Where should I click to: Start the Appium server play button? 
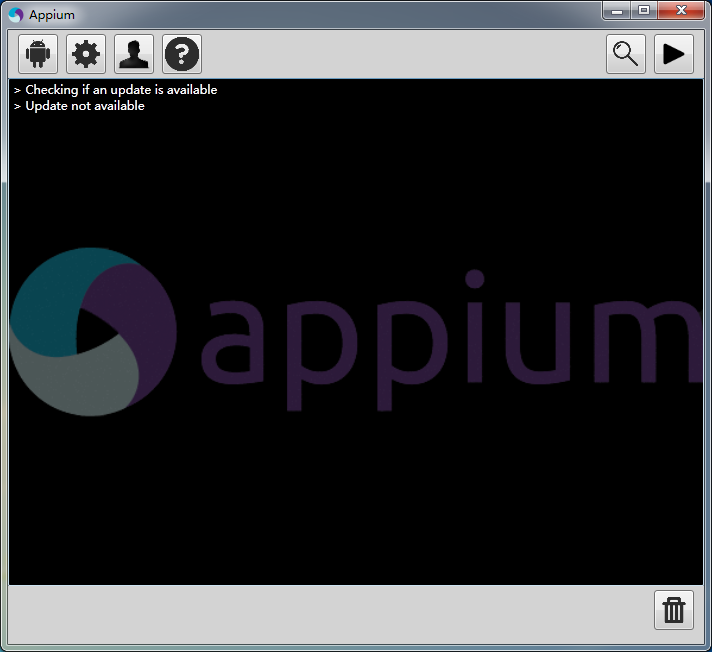point(674,54)
